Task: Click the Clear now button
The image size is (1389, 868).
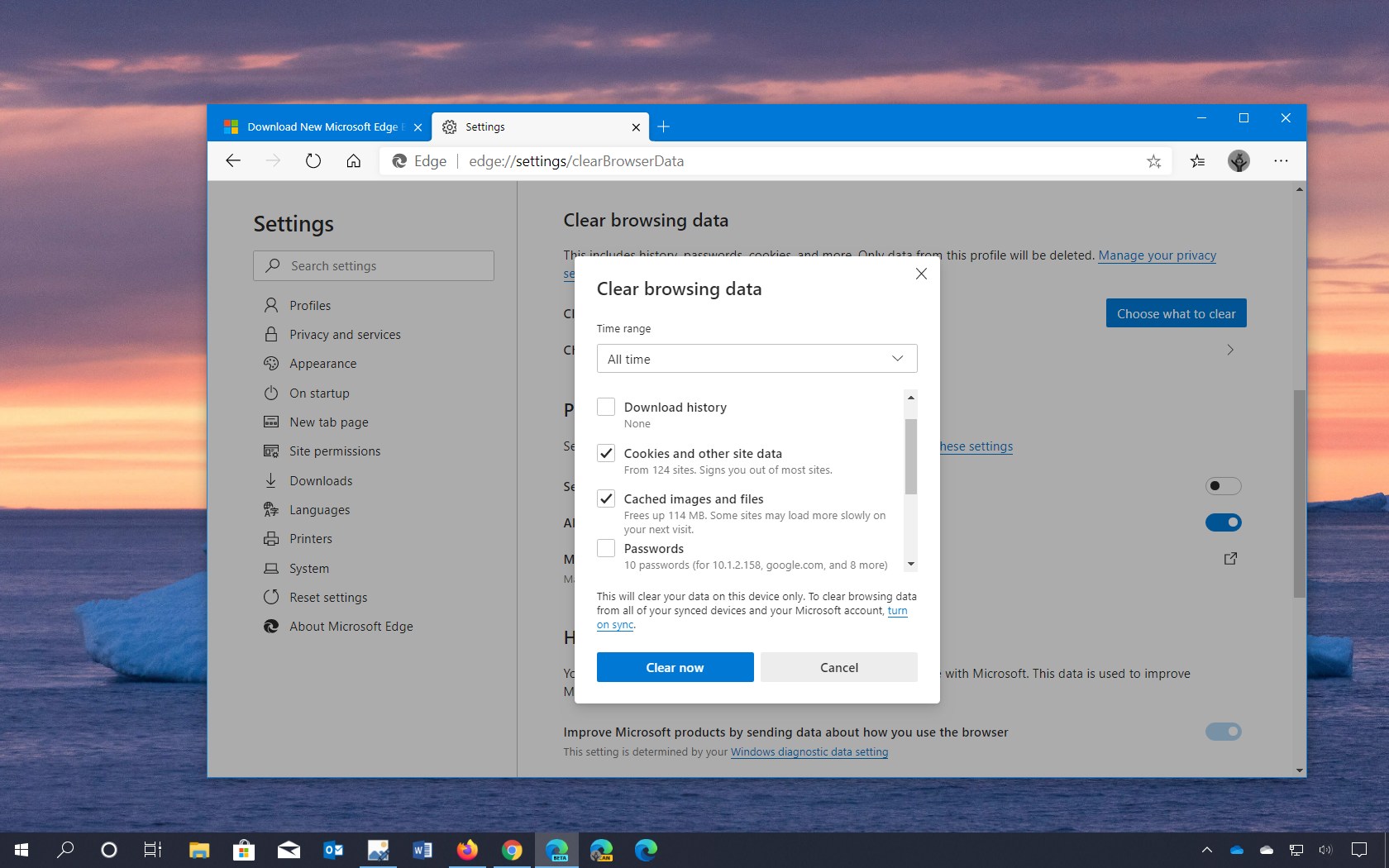Action: click(x=675, y=667)
